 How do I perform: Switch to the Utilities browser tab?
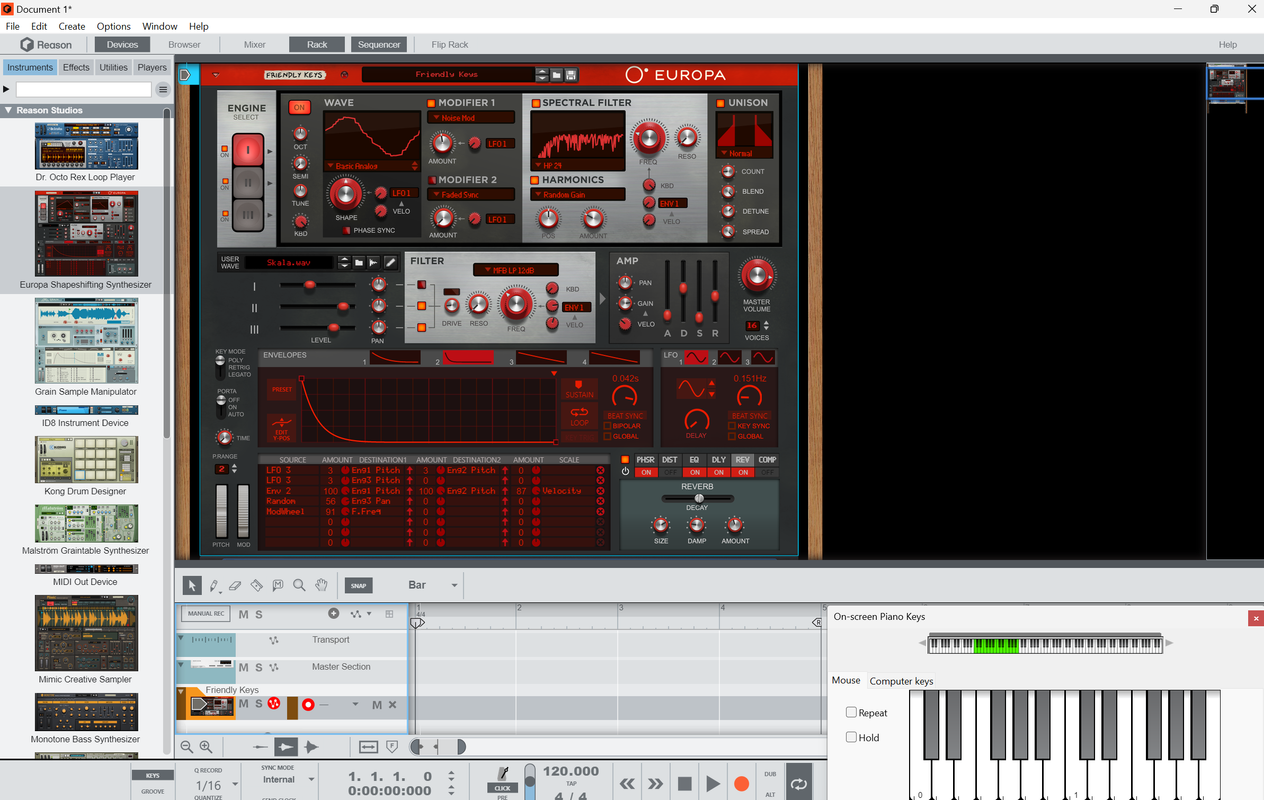coord(114,67)
